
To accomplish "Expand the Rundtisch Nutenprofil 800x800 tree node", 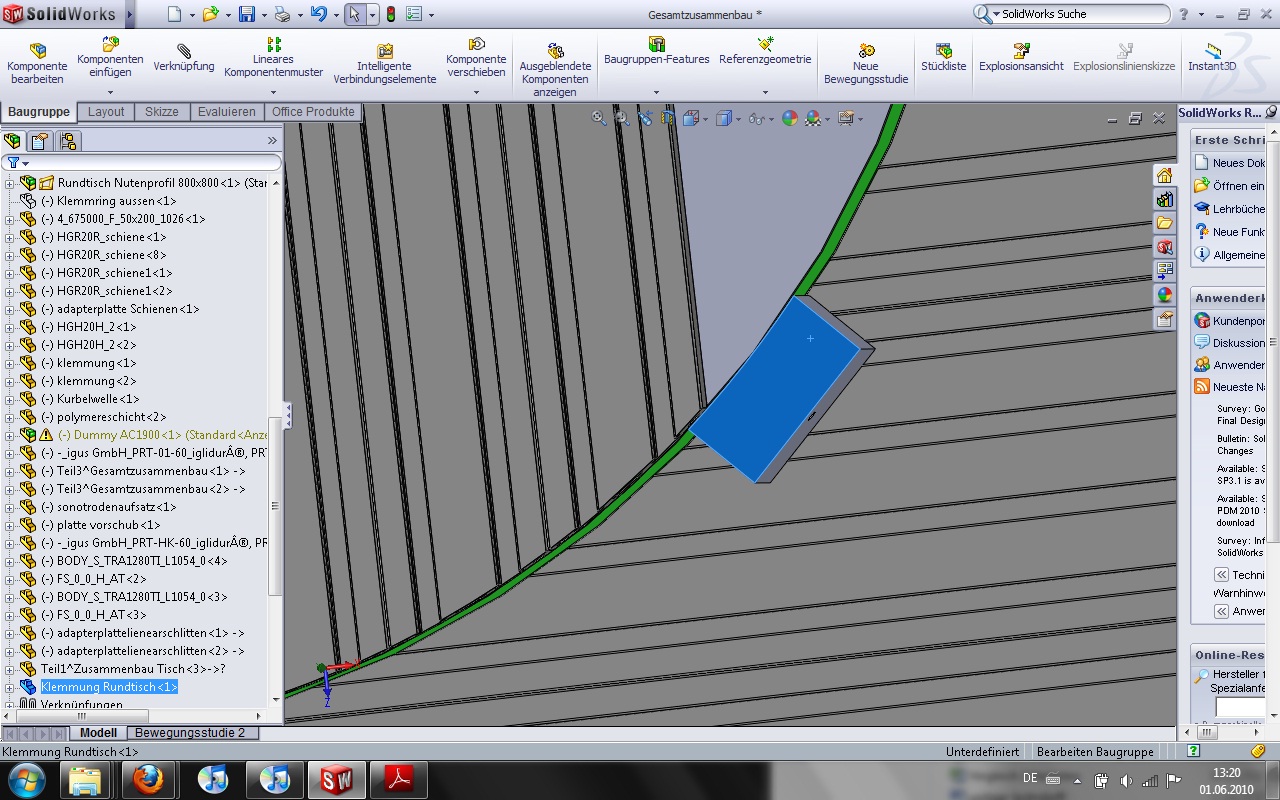I will pos(10,183).
